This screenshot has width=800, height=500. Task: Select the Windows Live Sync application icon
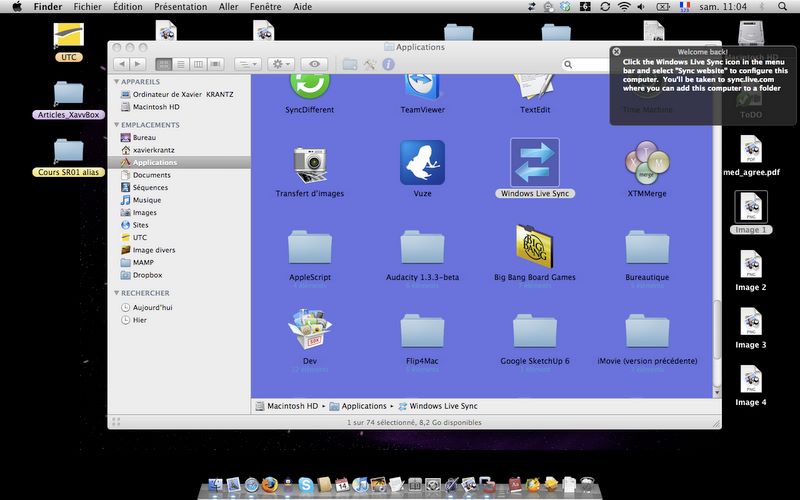(534, 163)
